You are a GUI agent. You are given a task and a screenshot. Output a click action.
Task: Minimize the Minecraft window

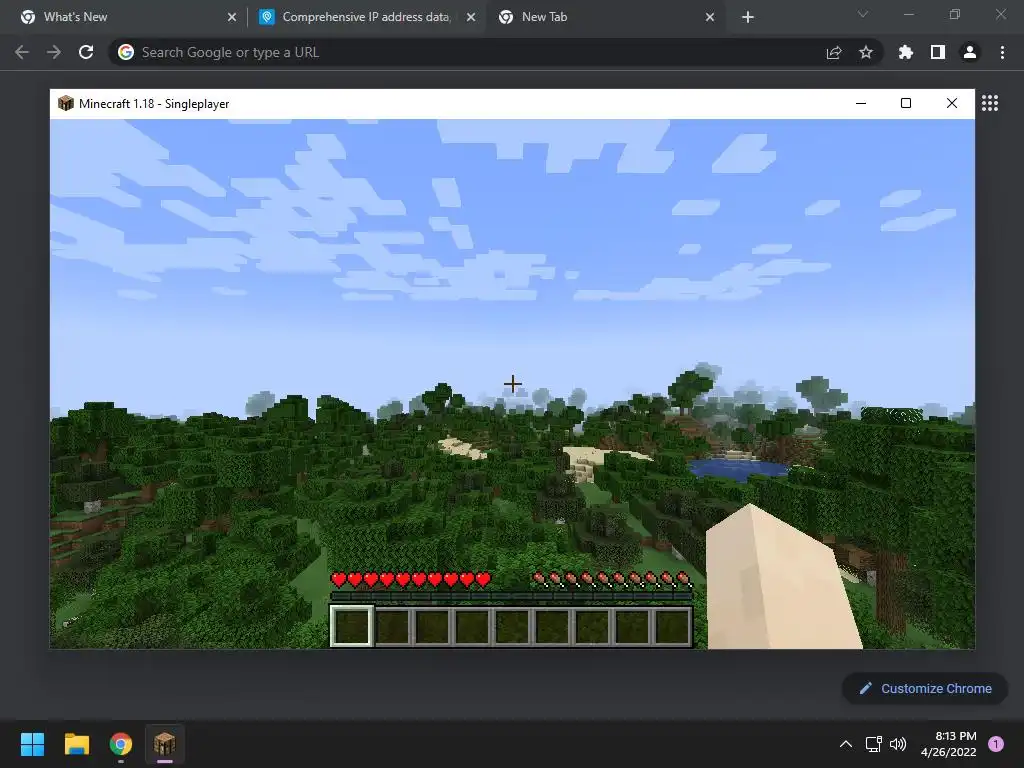point(861,103)
